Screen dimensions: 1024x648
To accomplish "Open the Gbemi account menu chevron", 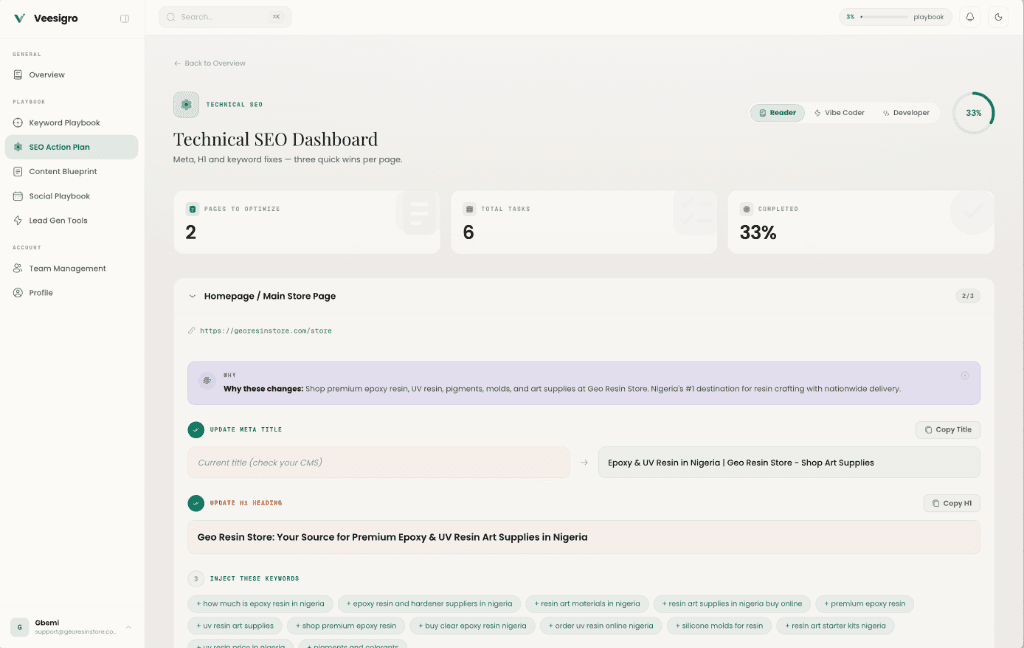I will [x=128, y=627].
